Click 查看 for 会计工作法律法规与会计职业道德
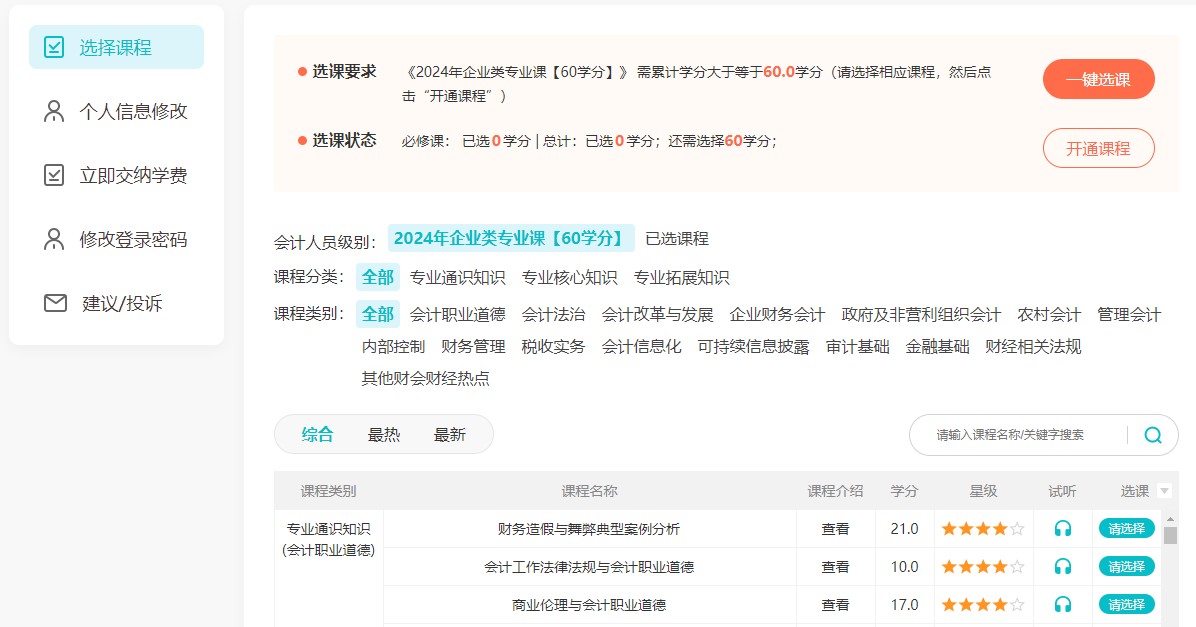The height and width of the screenshot is (627, 1196). click(835, 567)
